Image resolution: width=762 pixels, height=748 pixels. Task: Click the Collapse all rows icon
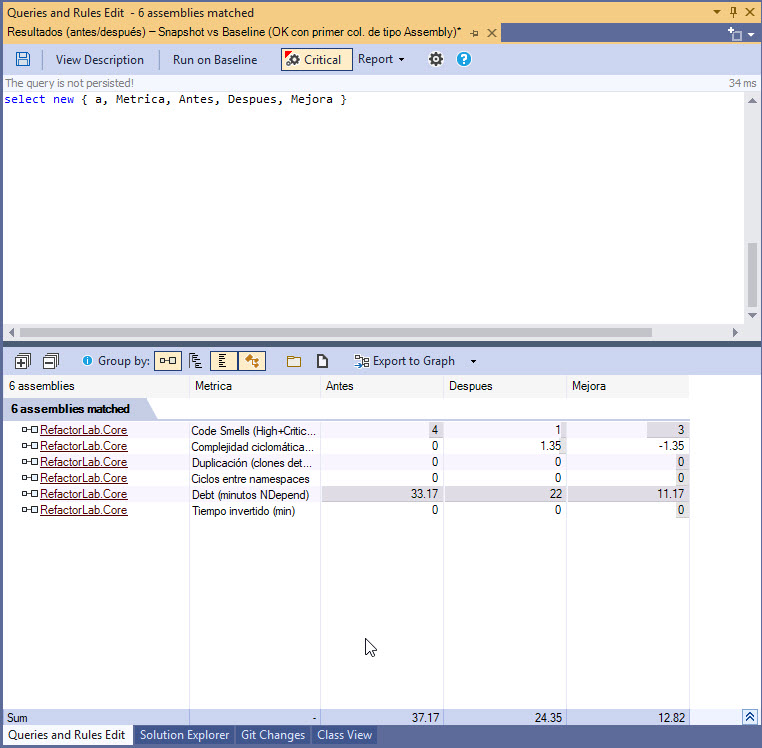click(x=51, y=361)
